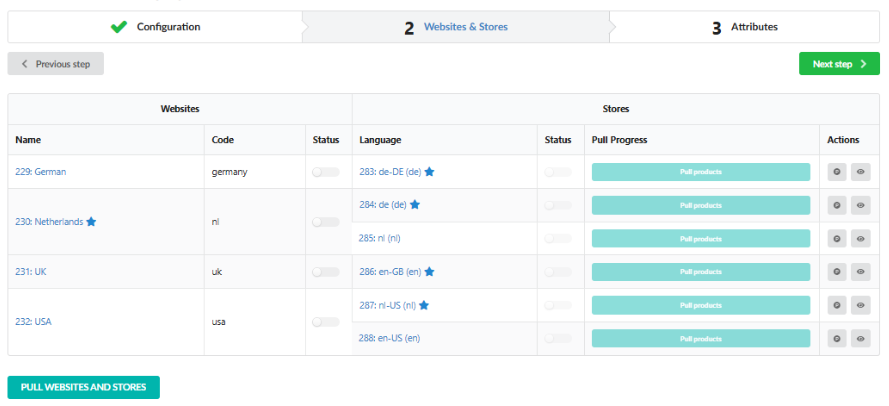Click the eye icon for store 285: nl
Screen dimensions: 889x406
[x=860, y=239]
